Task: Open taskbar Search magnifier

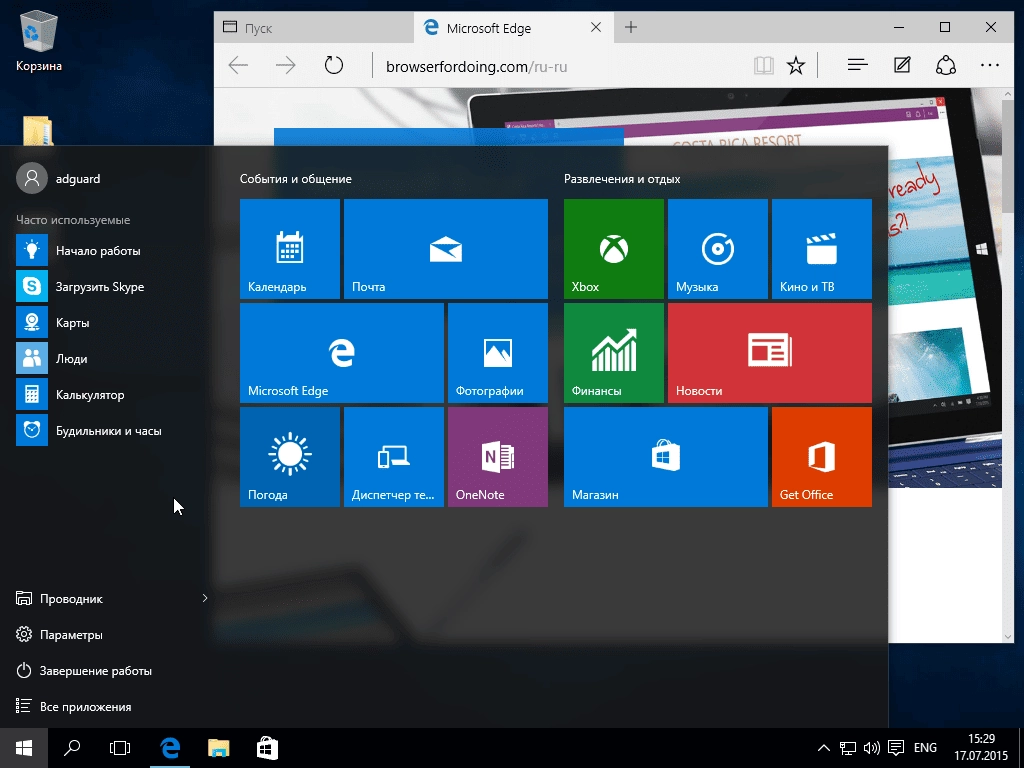Action: click(x=72, y=748)
